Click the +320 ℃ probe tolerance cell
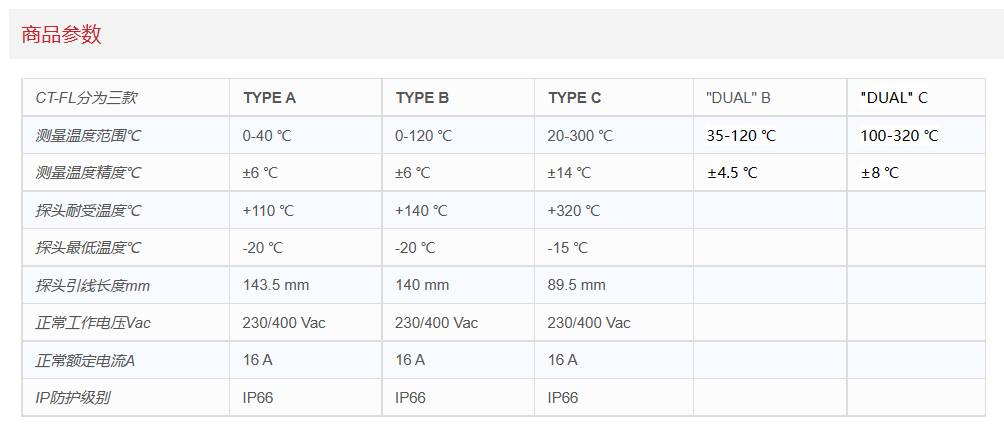This screenshot has width=1004, height=426. [x=574, y=211]
